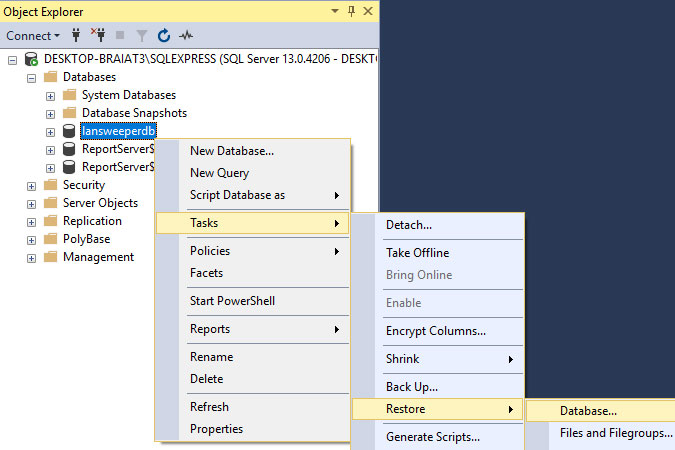Click the SQLEXPRESS server node icon
This screenshot has height=450, width=675.
coord(32,59)
